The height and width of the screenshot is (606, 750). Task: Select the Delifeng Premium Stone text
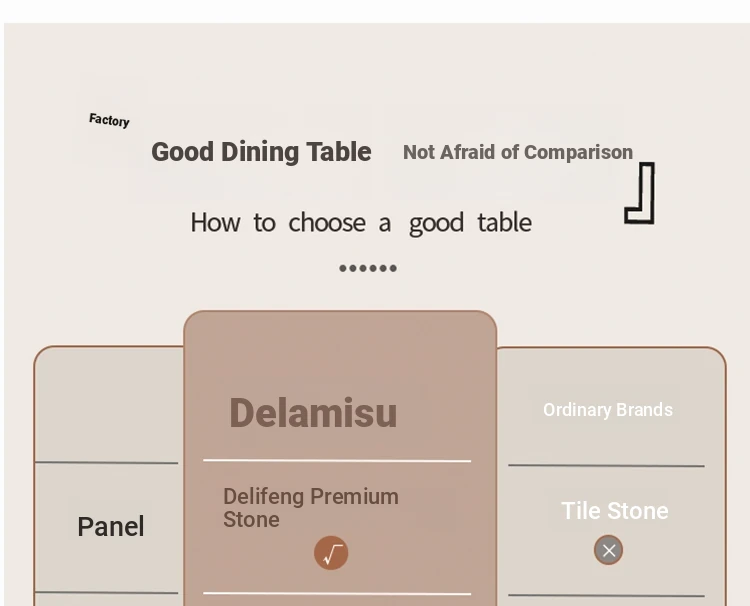tap(310, 508)
